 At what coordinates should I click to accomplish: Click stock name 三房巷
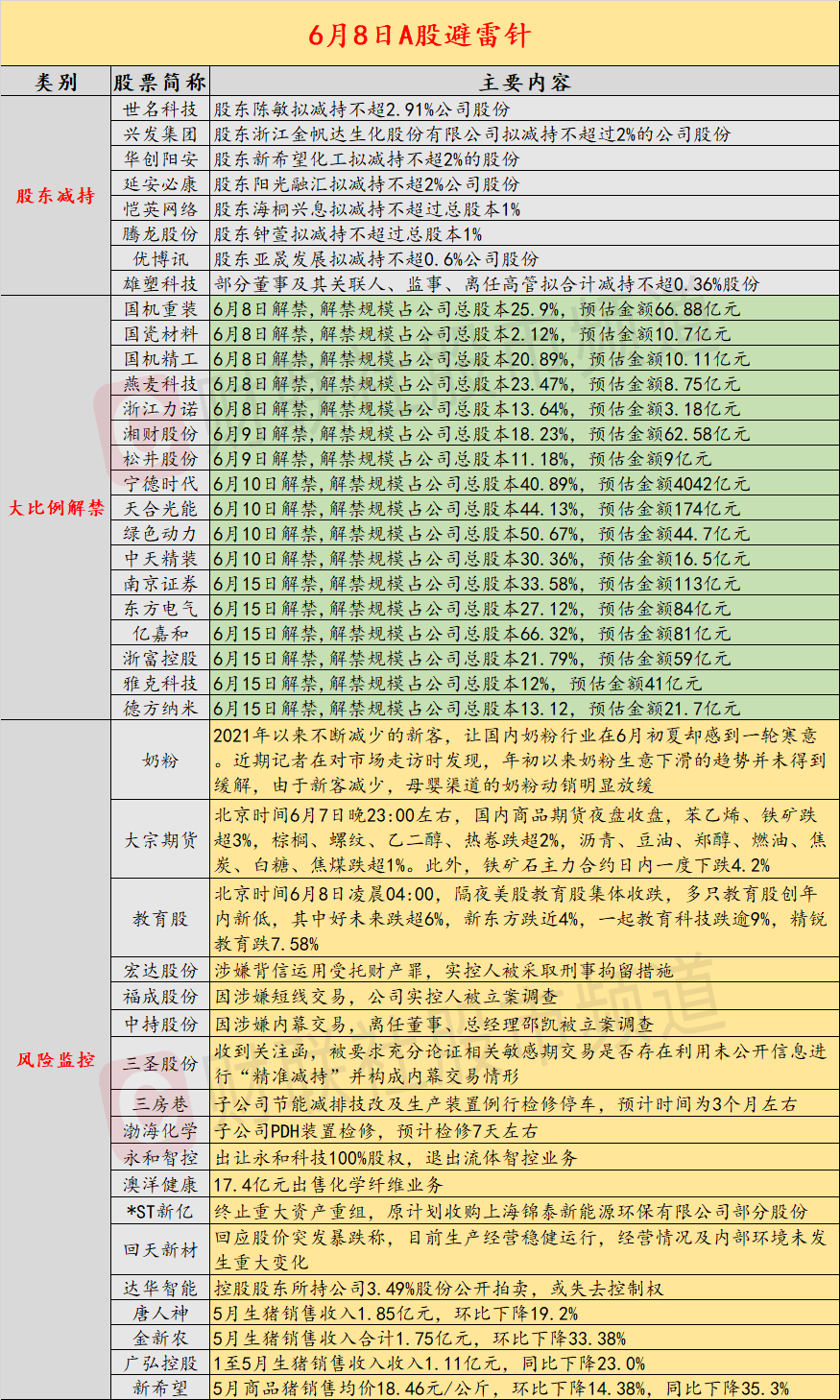[160, 1105]
